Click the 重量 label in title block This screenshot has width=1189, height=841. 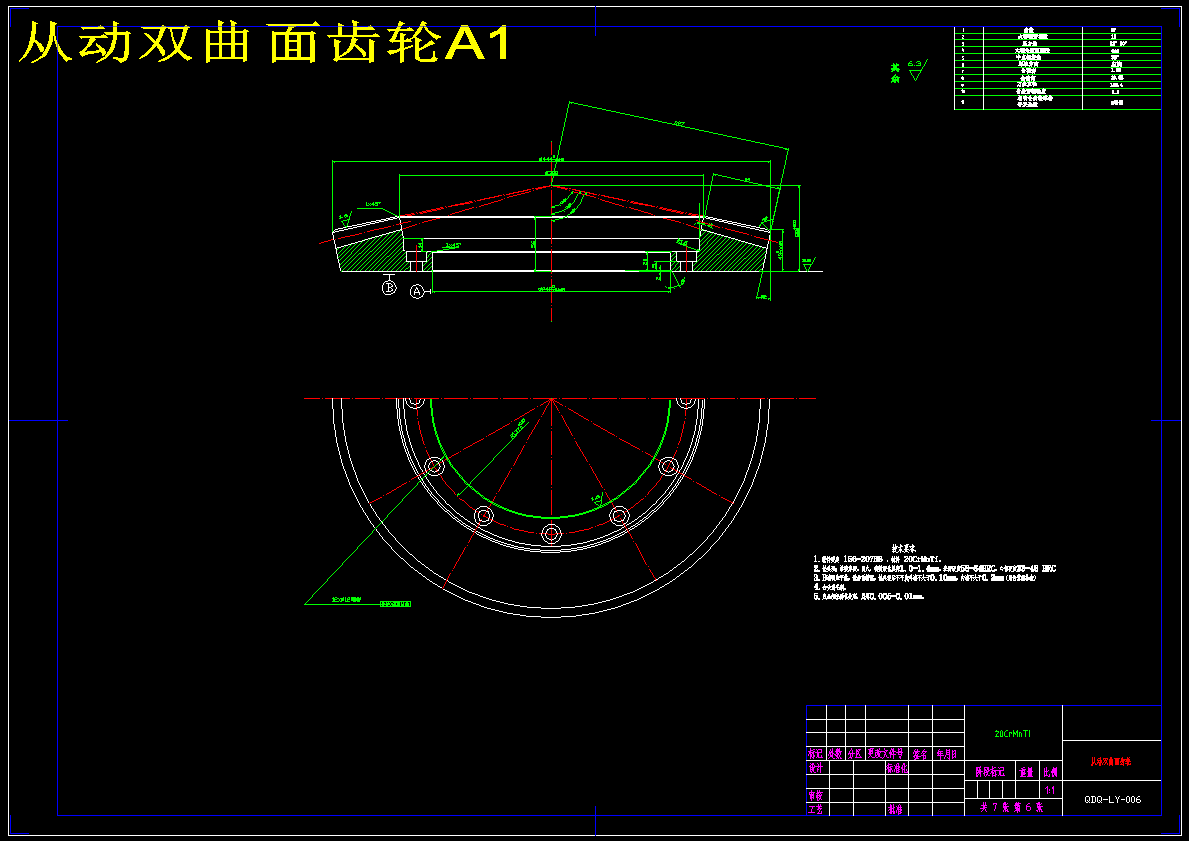pos(1027,772)
